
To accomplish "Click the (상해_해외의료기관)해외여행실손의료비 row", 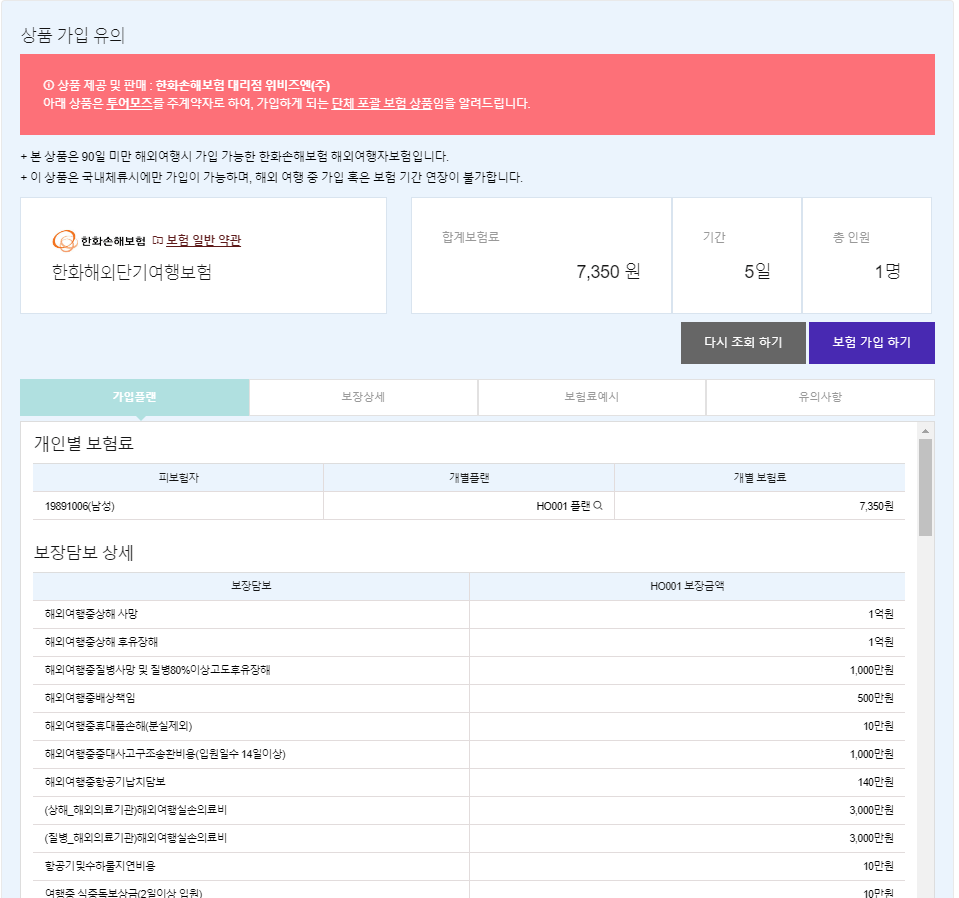I will click(x=469, y=810).
